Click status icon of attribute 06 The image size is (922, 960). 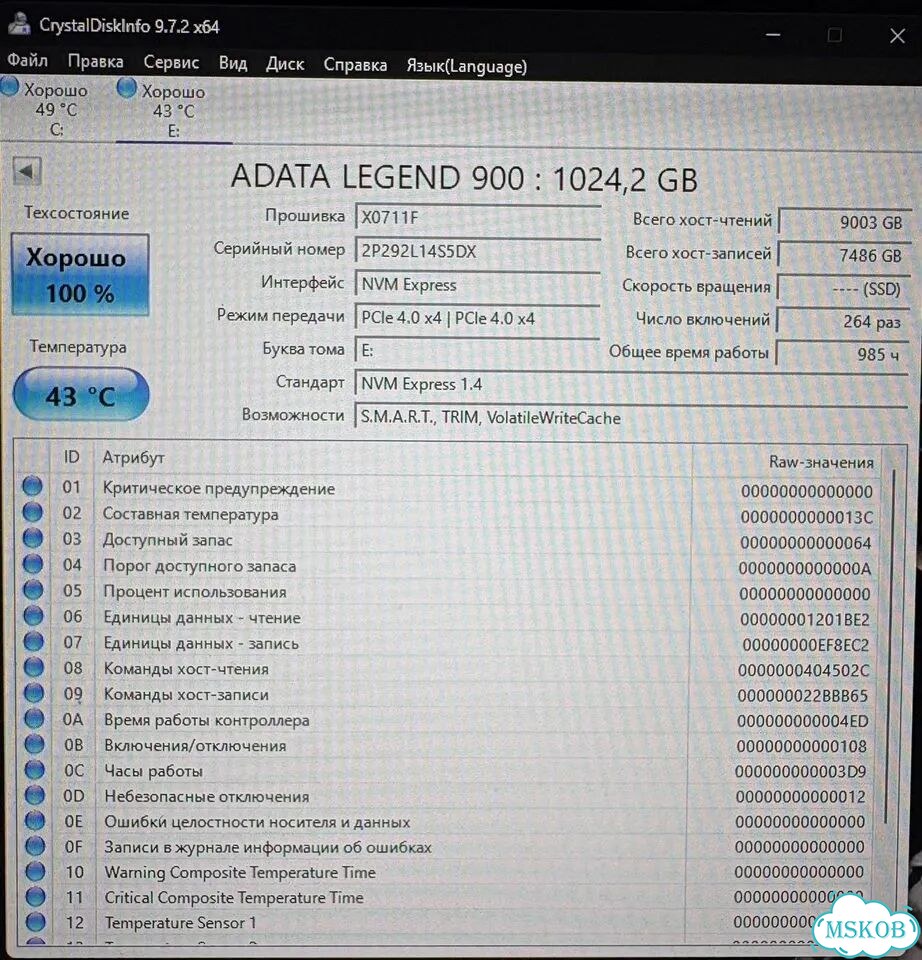tap(34, 615)
